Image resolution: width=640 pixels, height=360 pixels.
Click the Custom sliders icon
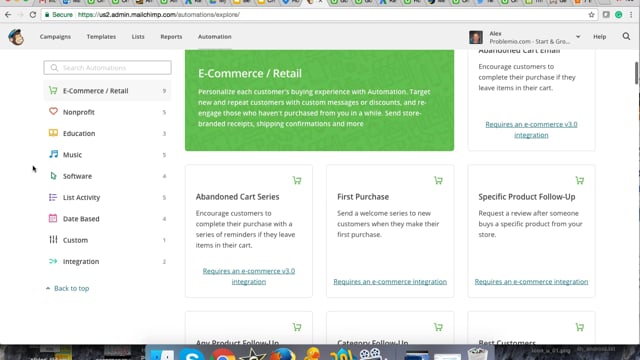pyautogui.click(x=53, y=240)
